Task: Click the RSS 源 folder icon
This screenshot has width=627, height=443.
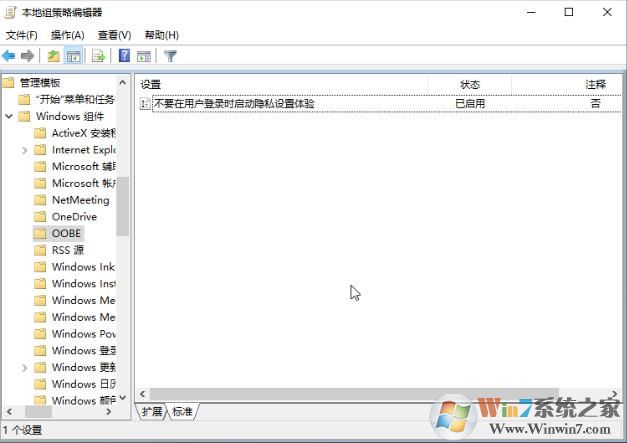Action: click(40, 250)
